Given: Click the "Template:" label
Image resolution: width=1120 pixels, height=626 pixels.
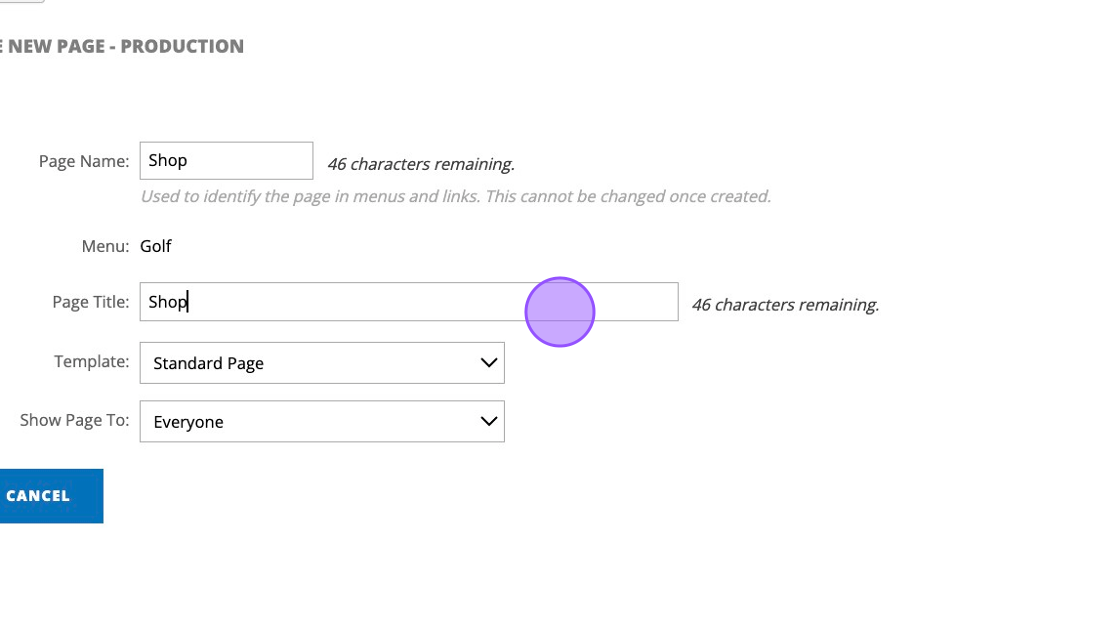Looking at the screenshot, I should pyautogui.click(x=92, y=362).
